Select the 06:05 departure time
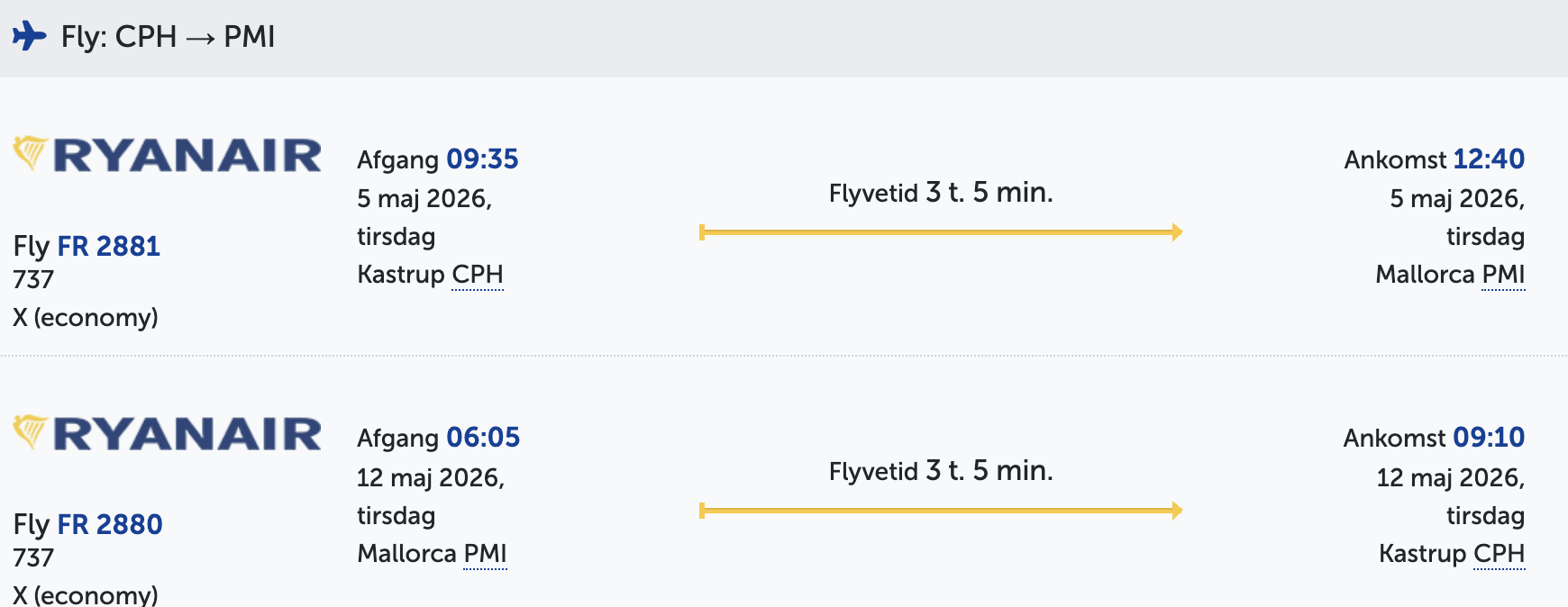1568x607 pixels. tap(483, 438)
